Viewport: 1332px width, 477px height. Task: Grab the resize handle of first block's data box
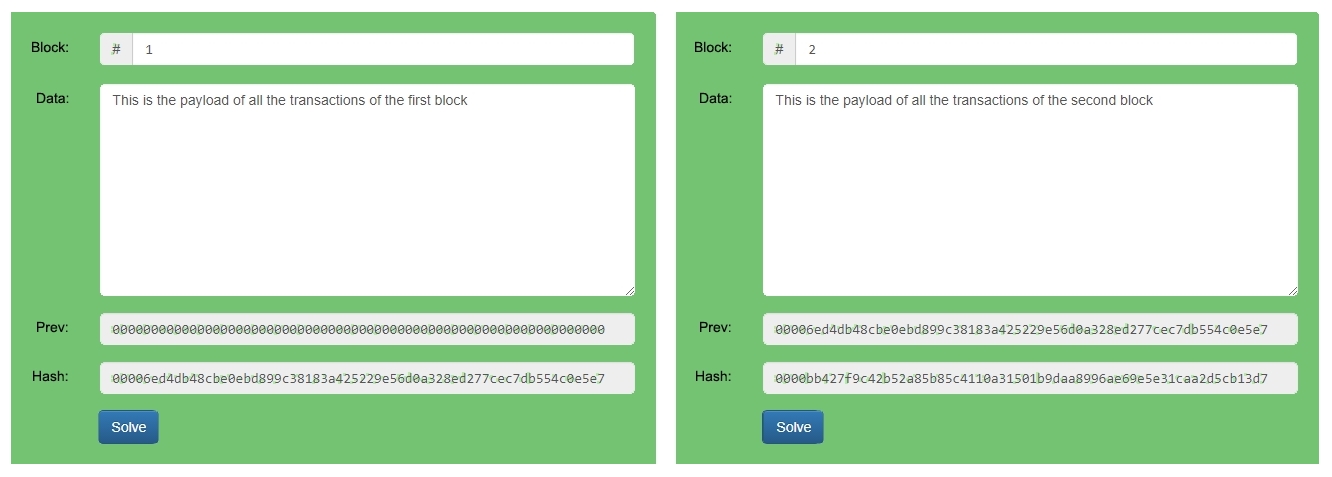629,290
